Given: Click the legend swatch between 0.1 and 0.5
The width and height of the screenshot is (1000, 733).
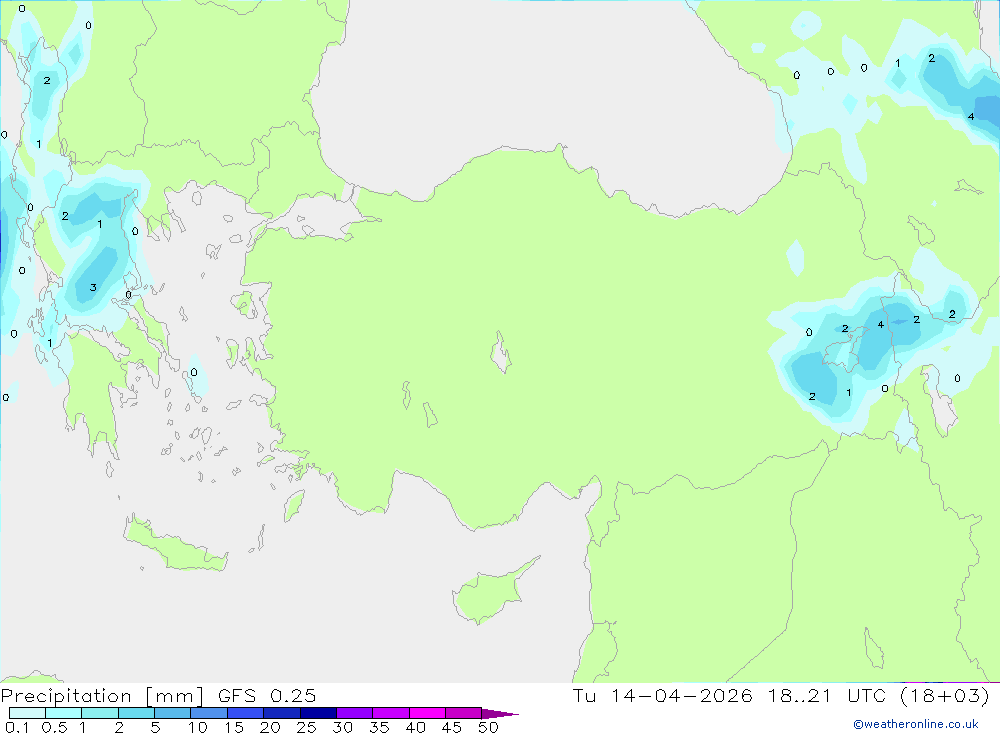Looking at the screenshot, I should 27,713.
